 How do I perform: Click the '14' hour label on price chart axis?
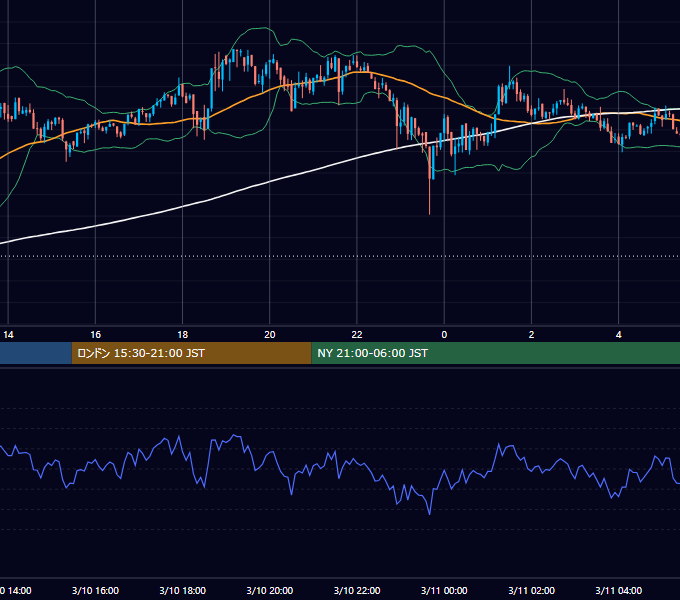coord(8,335)
